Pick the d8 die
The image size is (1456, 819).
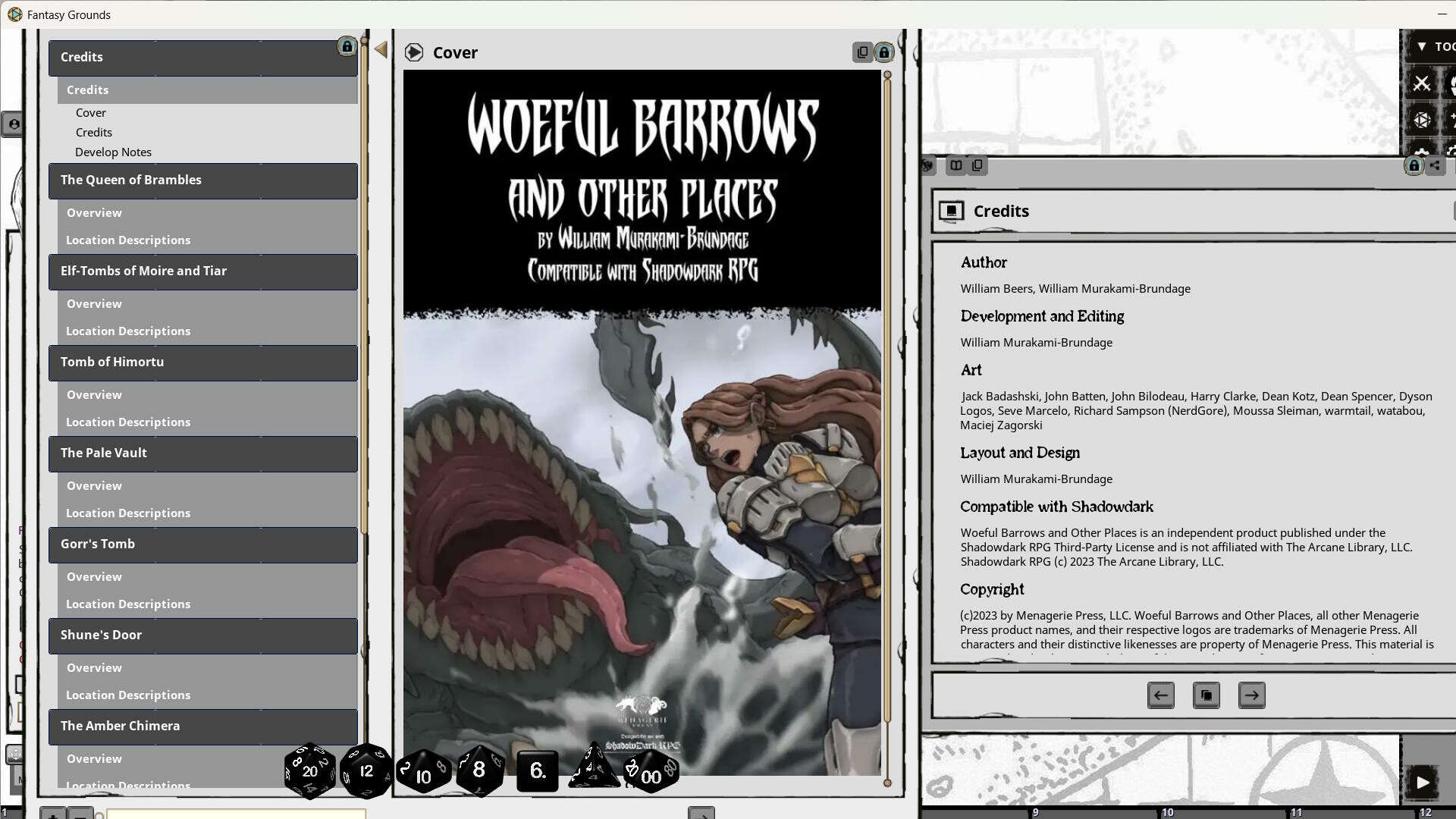479,770
